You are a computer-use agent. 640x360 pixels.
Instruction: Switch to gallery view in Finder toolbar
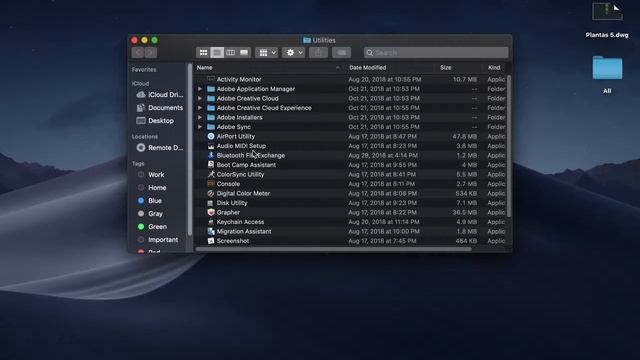[x=244, y=53]
